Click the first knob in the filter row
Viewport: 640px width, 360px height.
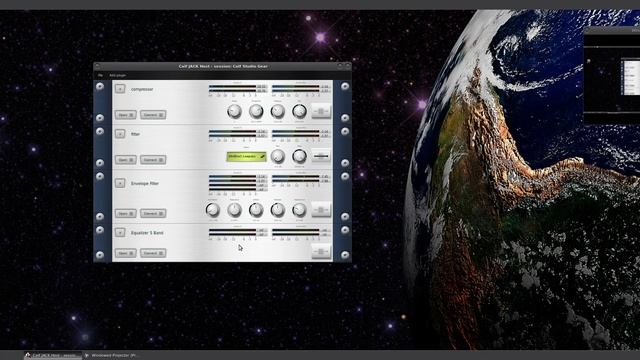(278, 156)
